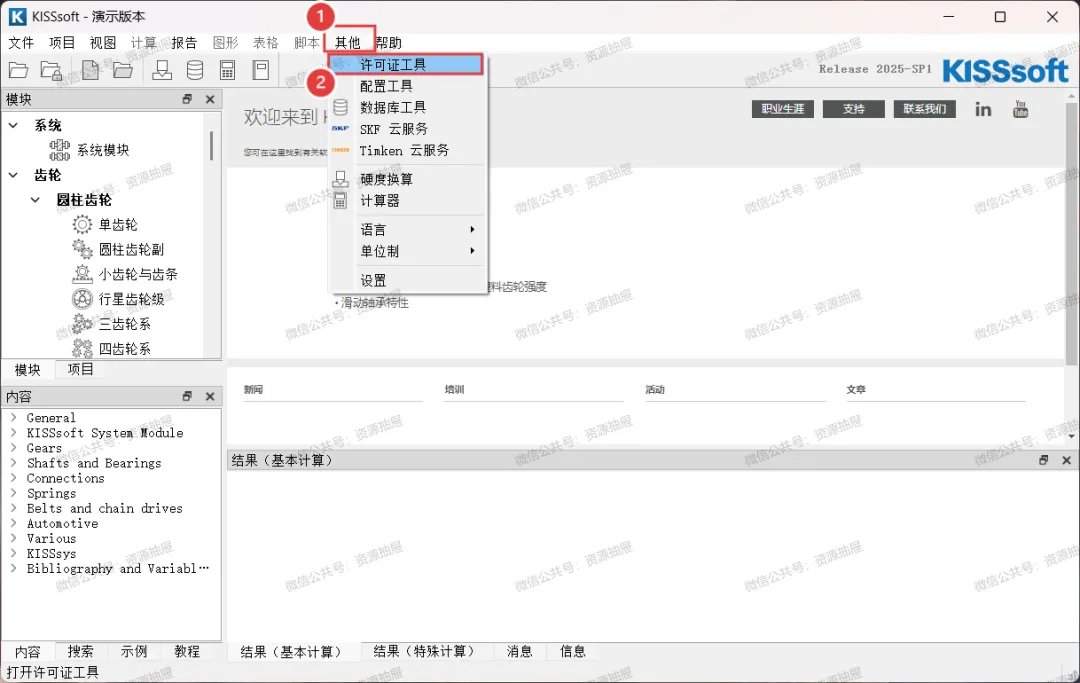Switch to the 信息 tab

point(572,651)
